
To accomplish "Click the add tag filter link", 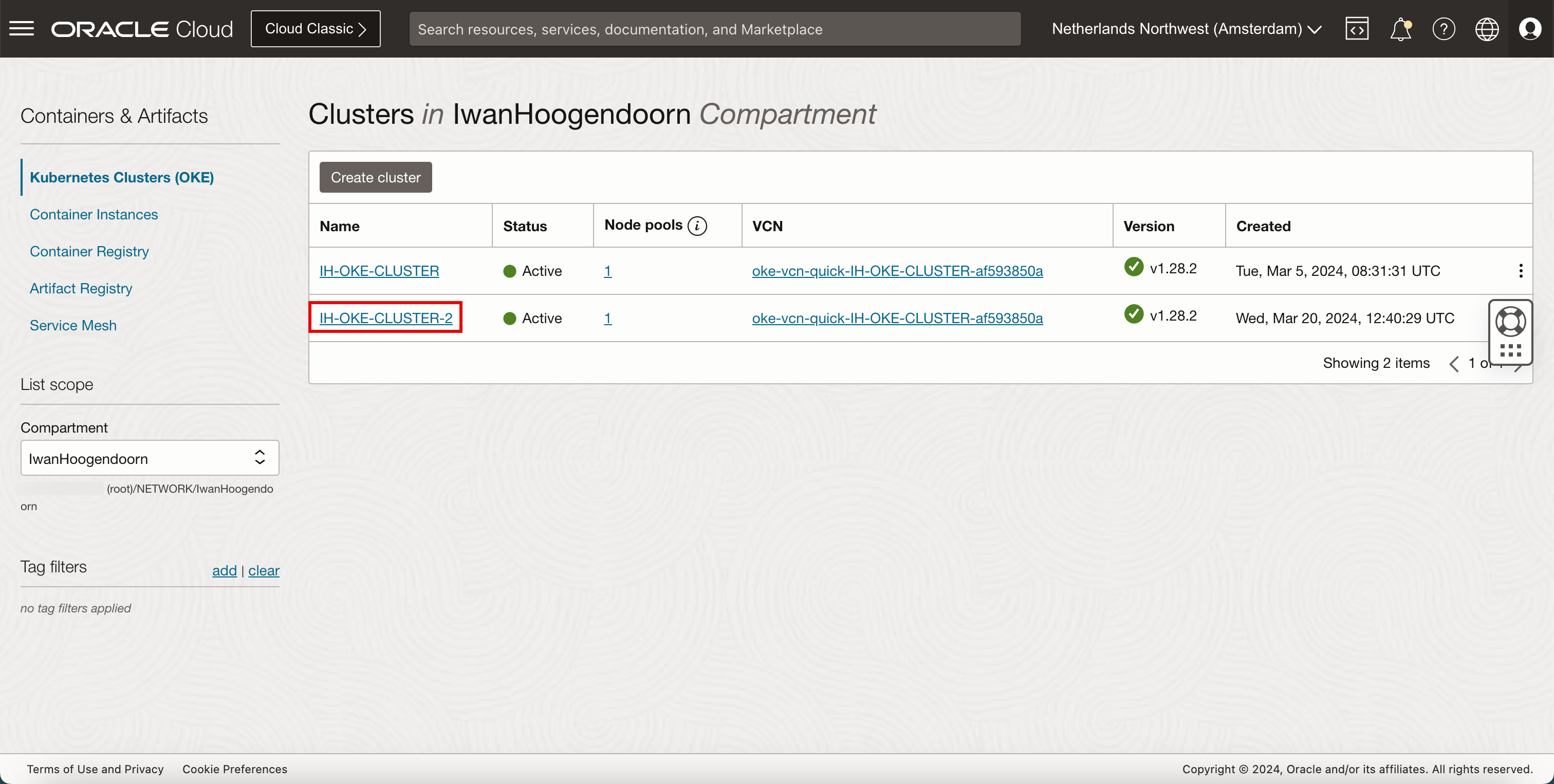I will (224, 570).
